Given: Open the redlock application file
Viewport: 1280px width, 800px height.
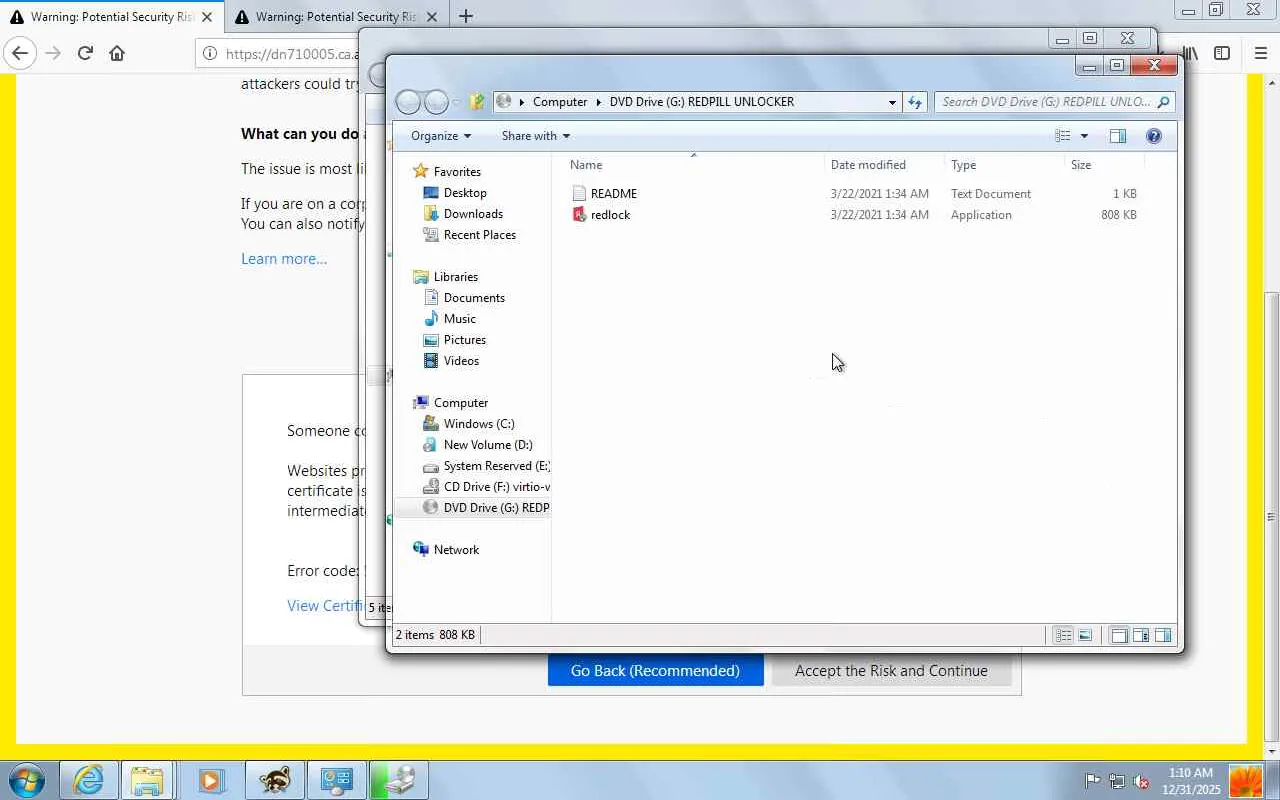Looking at the screenshot, I should [x=610, y=215].
